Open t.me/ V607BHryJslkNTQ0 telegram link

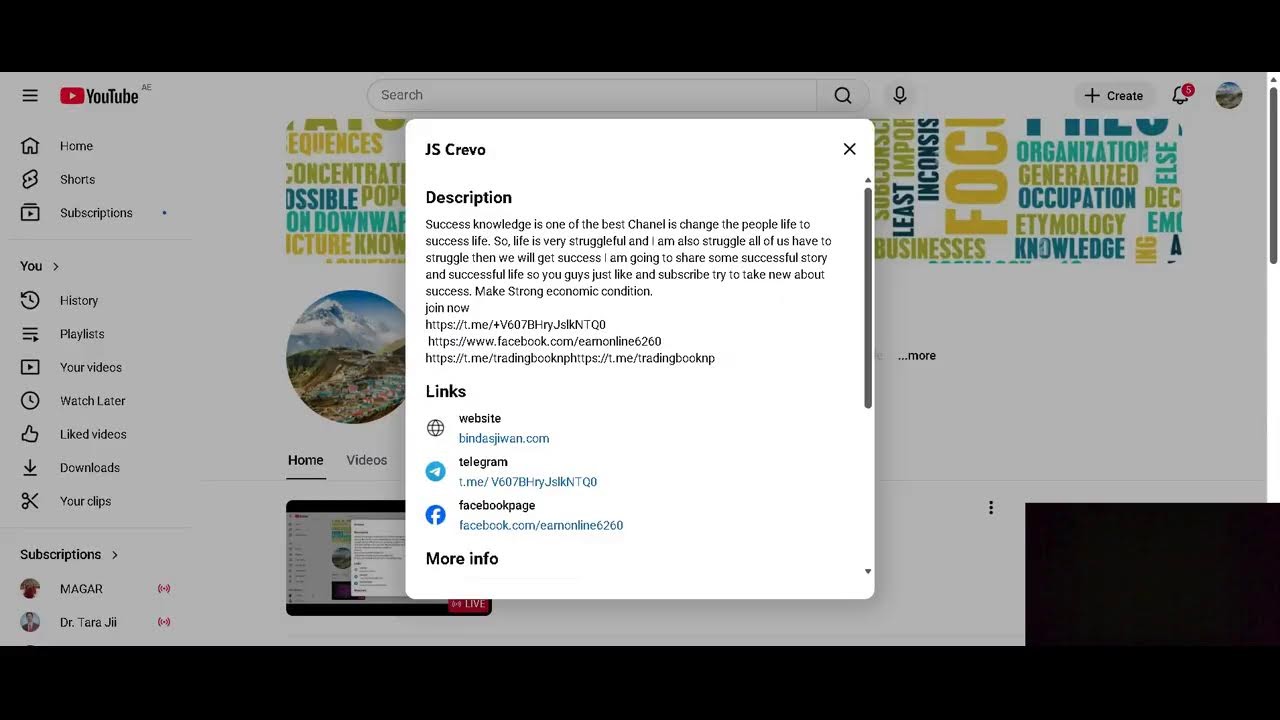tap(528, 482)
